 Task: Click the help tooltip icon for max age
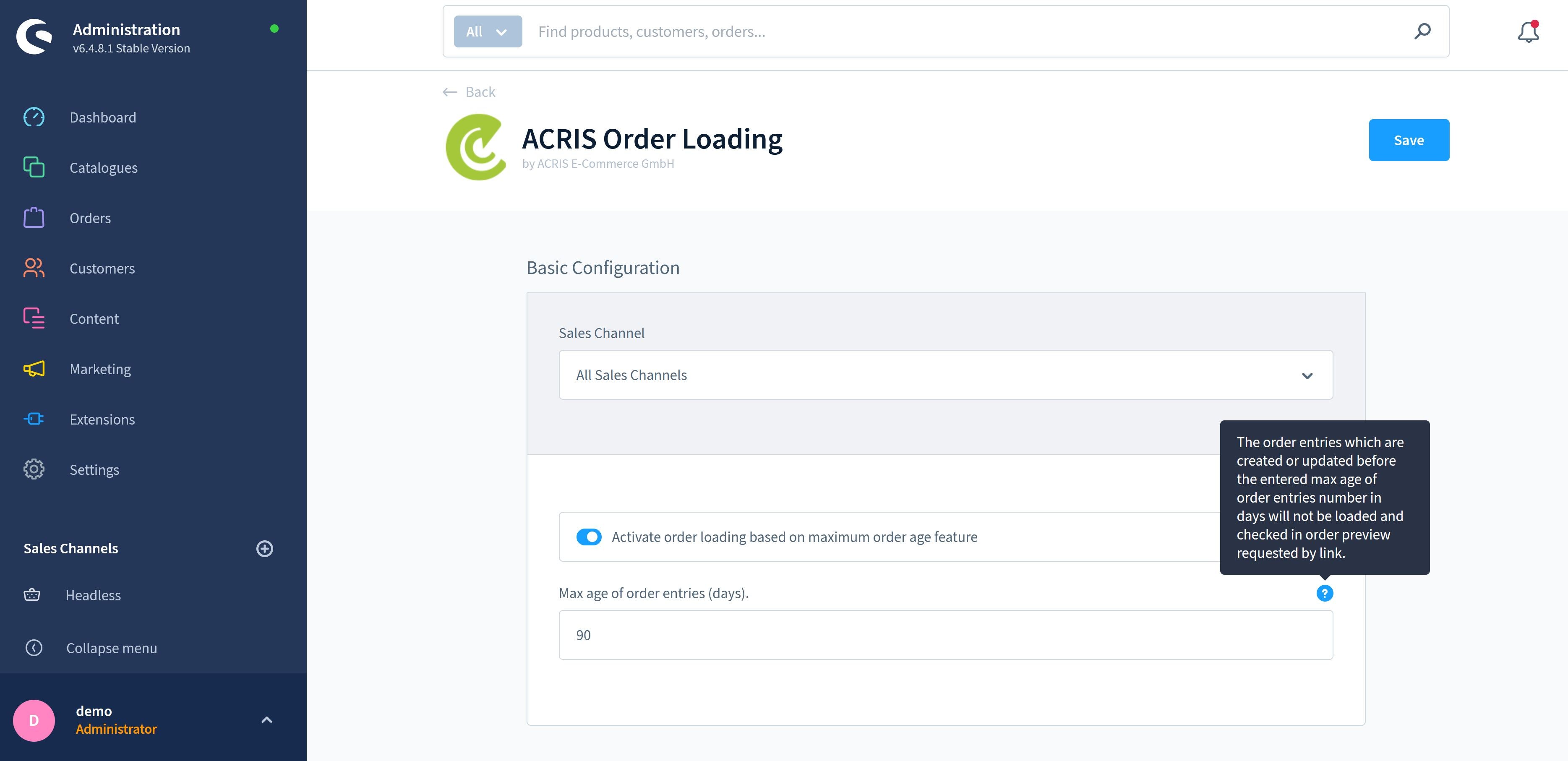[x=1325, y=593]
